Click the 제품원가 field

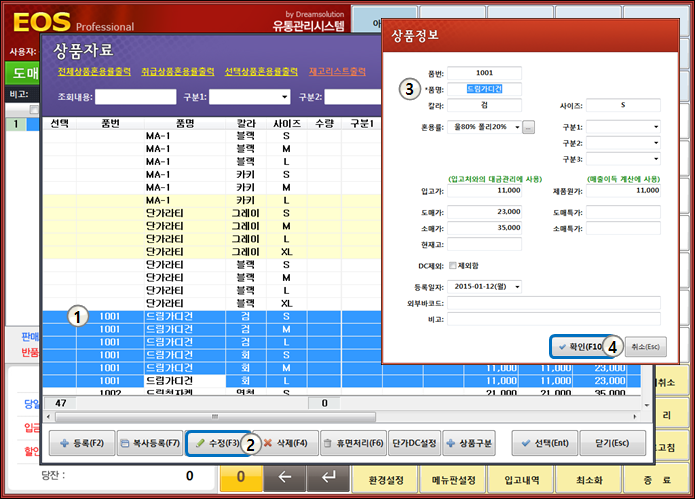623,191
